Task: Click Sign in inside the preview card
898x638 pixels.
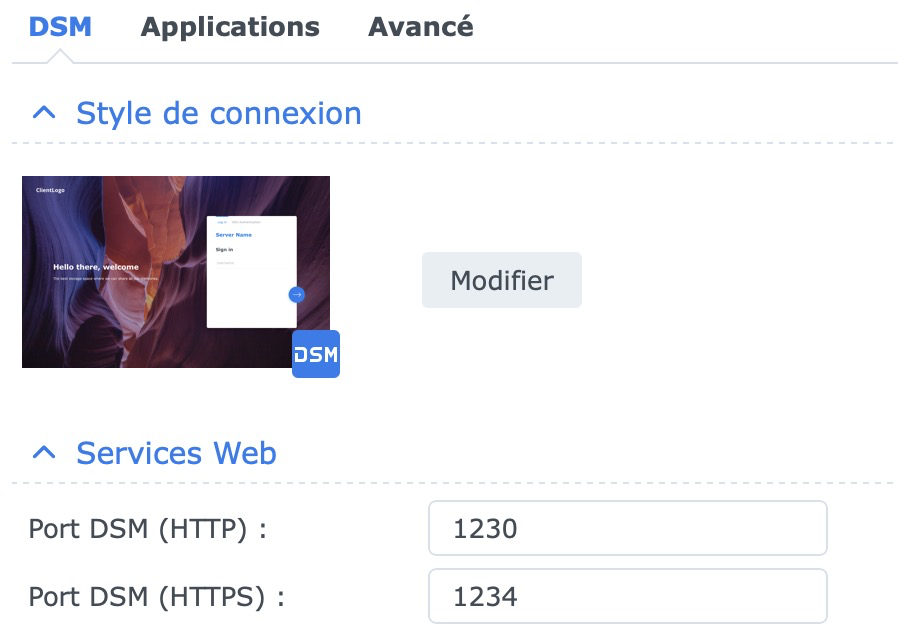Action: click(224, 250)
